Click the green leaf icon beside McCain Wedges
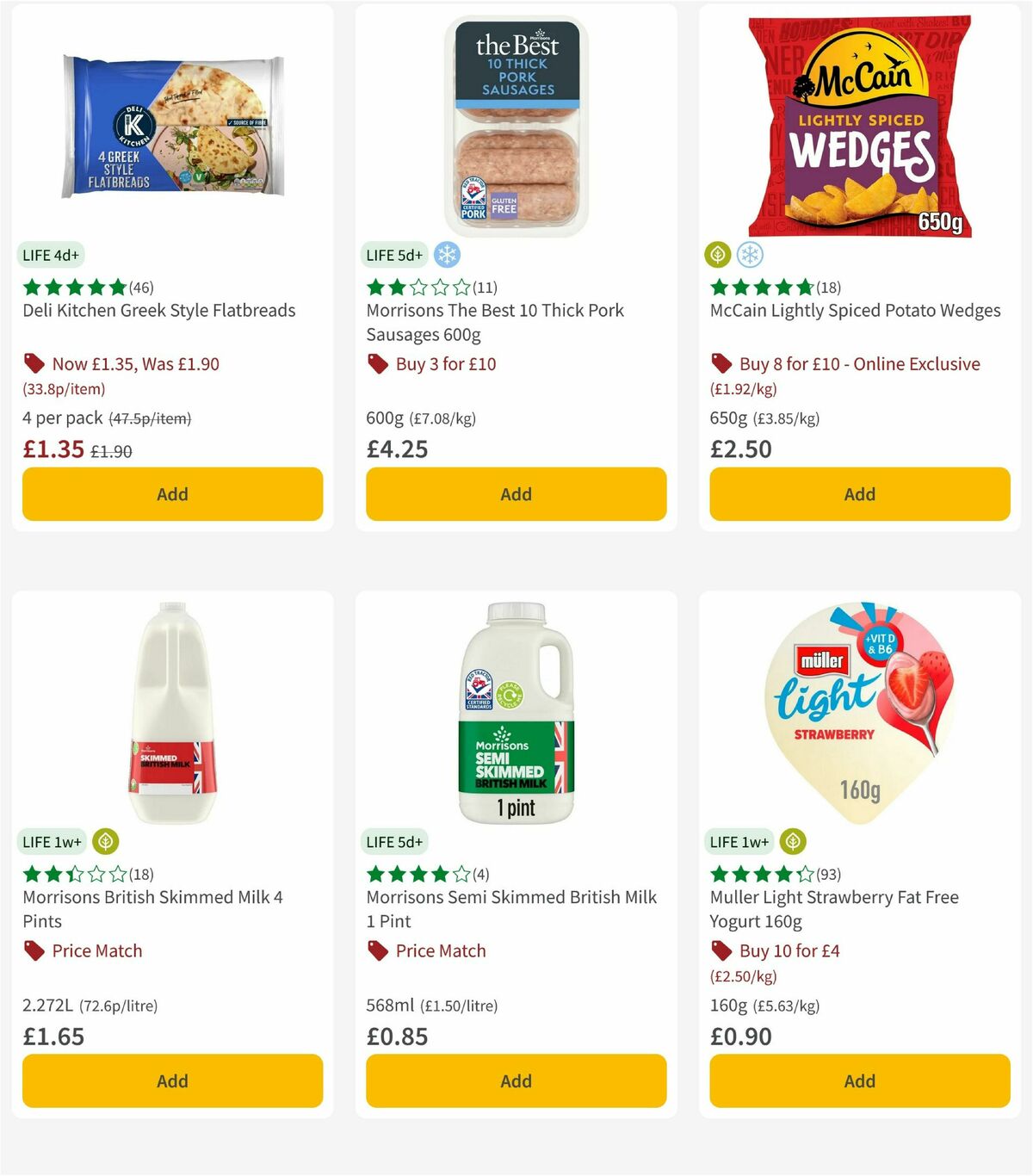1033x1176 pixels. [716, 255]
